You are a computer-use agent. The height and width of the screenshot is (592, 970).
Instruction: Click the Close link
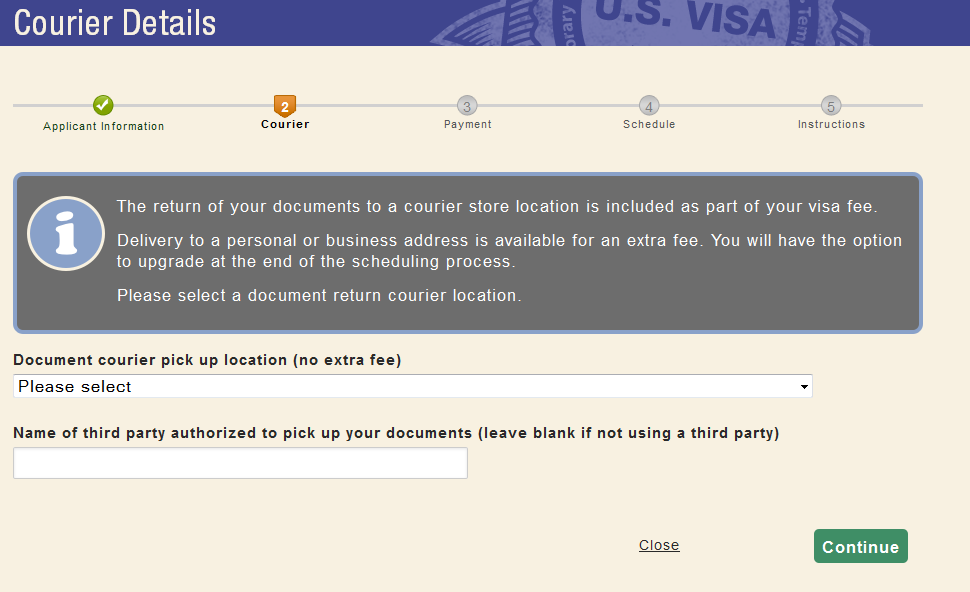659,545
